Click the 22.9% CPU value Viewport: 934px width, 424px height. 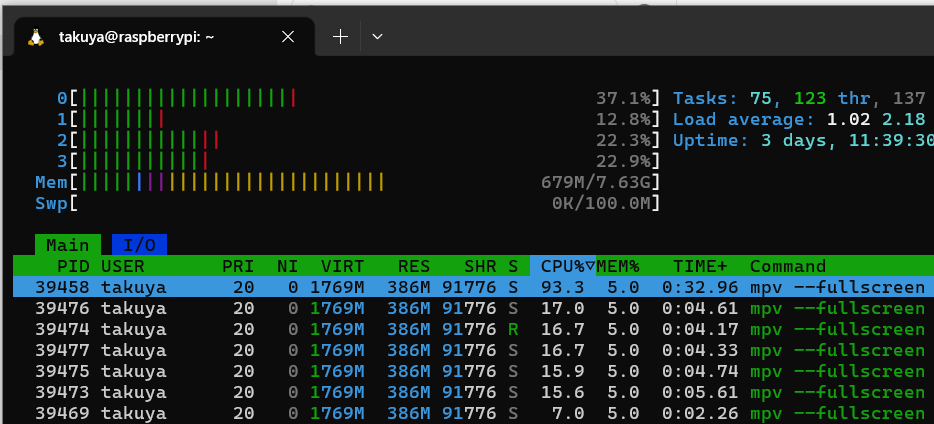[623, 161]
